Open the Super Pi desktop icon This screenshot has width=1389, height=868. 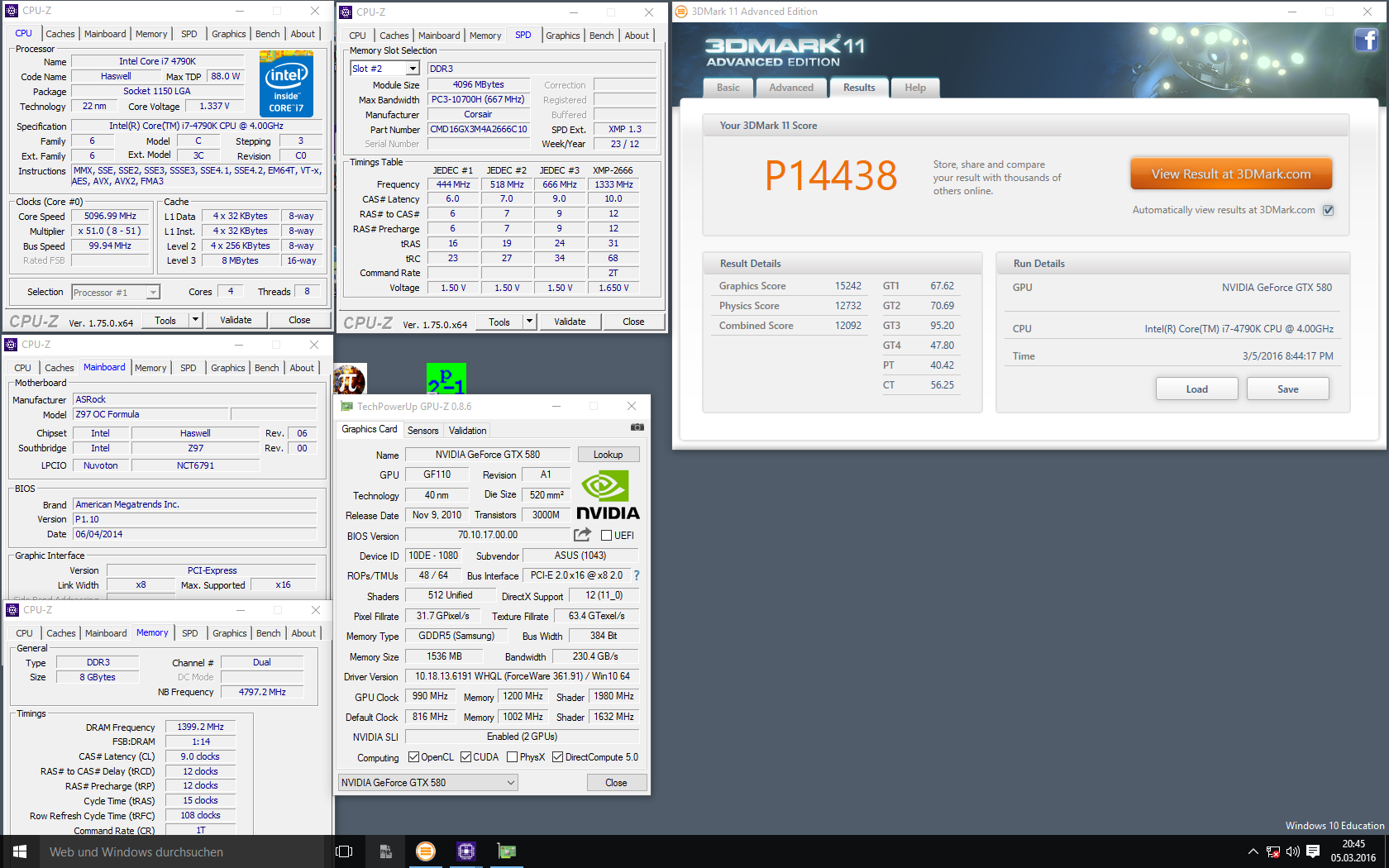[x=350, y=379]
